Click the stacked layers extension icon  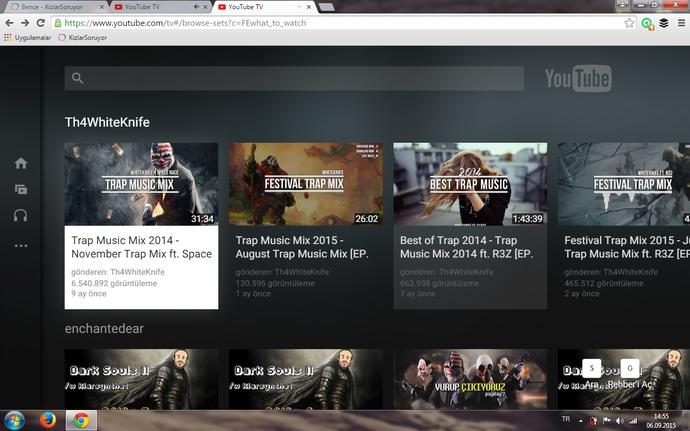(664, 23)
